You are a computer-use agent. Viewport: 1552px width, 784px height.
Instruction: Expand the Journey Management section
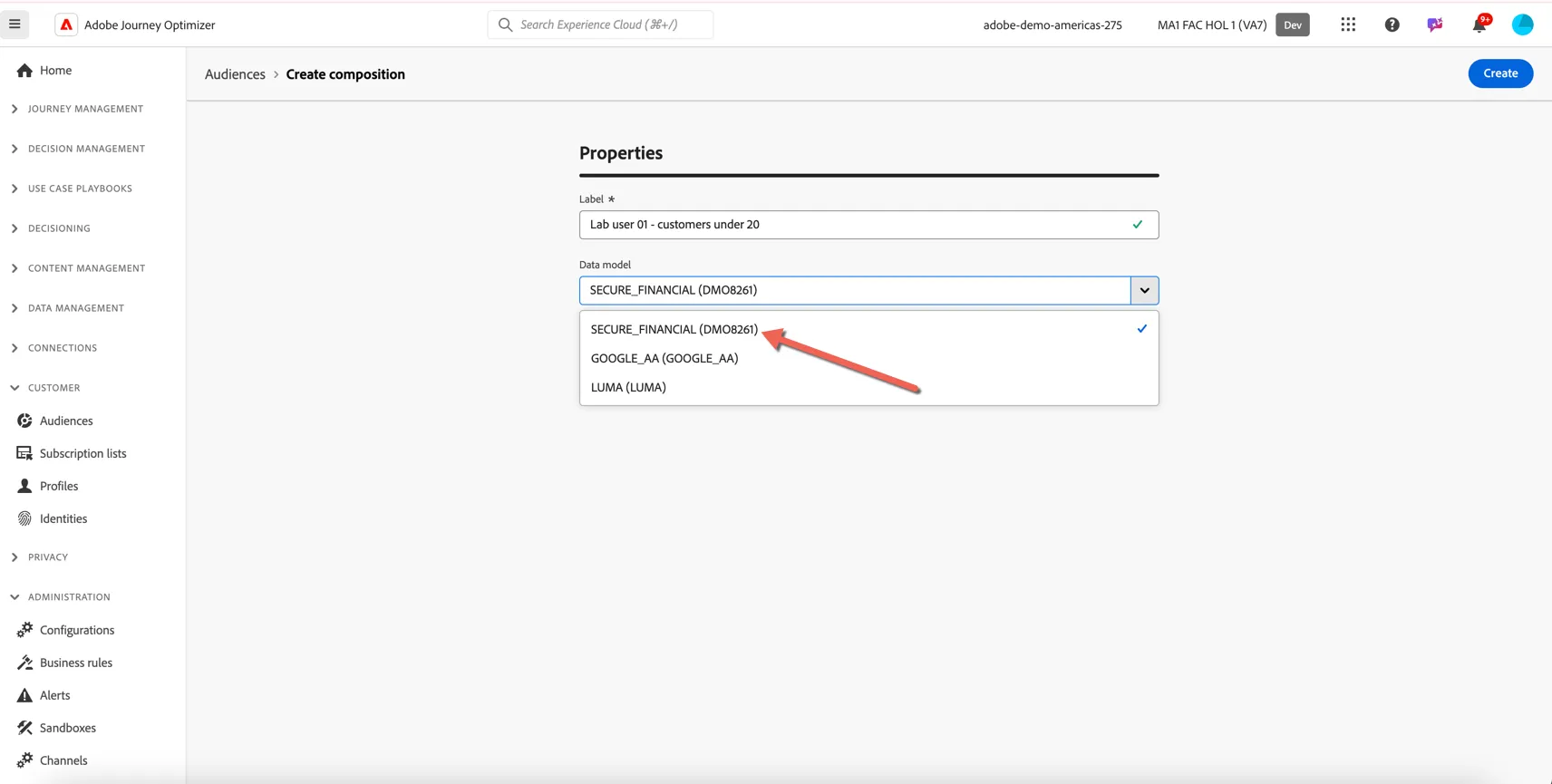[x=77, y=109]
